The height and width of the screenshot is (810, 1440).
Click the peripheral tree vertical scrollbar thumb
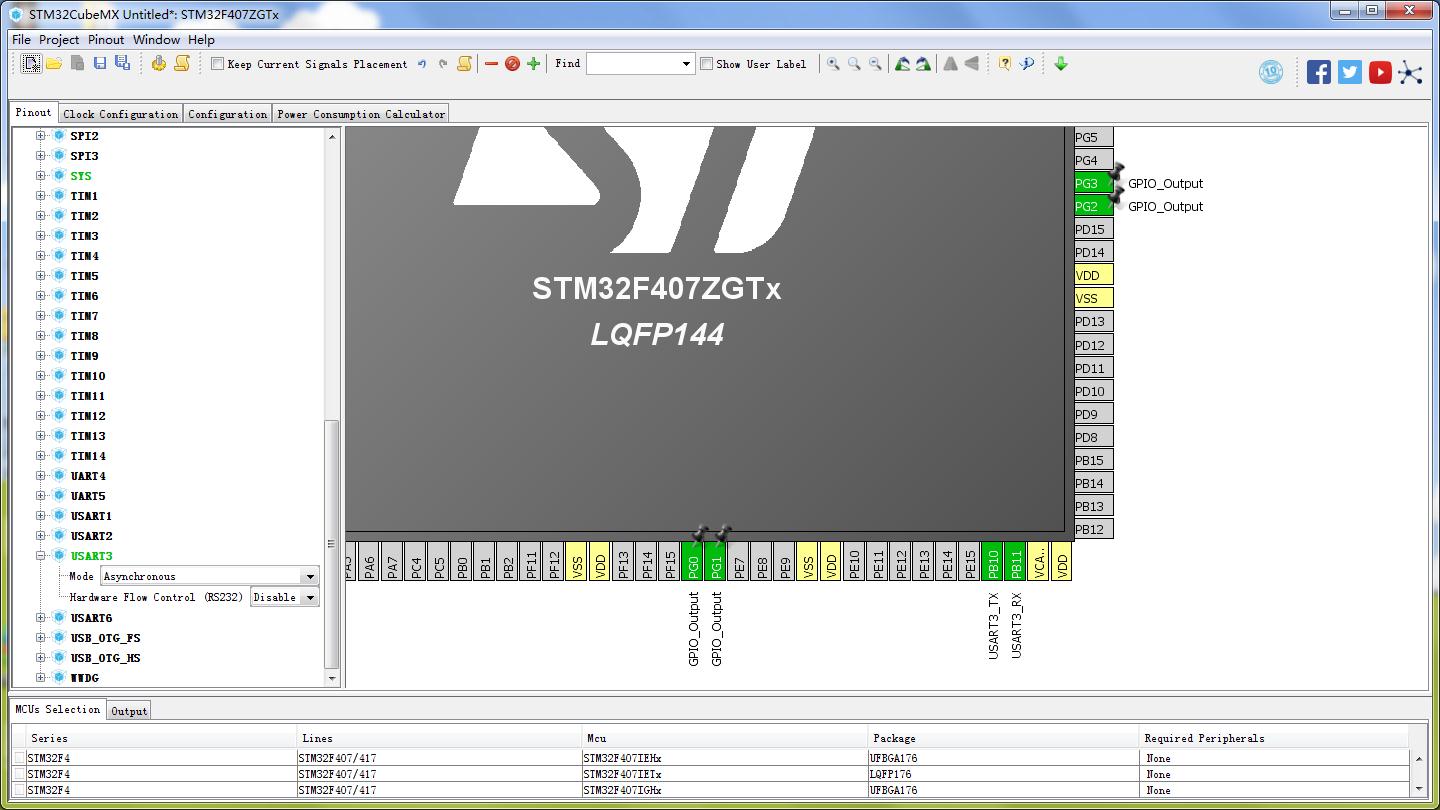[x=333, y=545]
